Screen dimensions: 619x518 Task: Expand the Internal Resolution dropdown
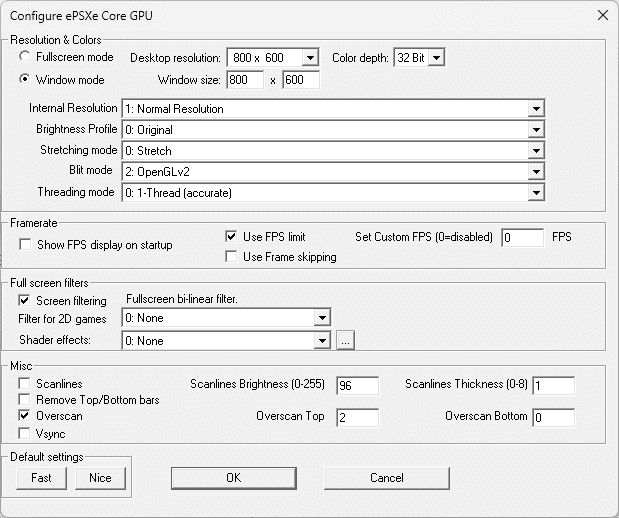coord(333,109)
